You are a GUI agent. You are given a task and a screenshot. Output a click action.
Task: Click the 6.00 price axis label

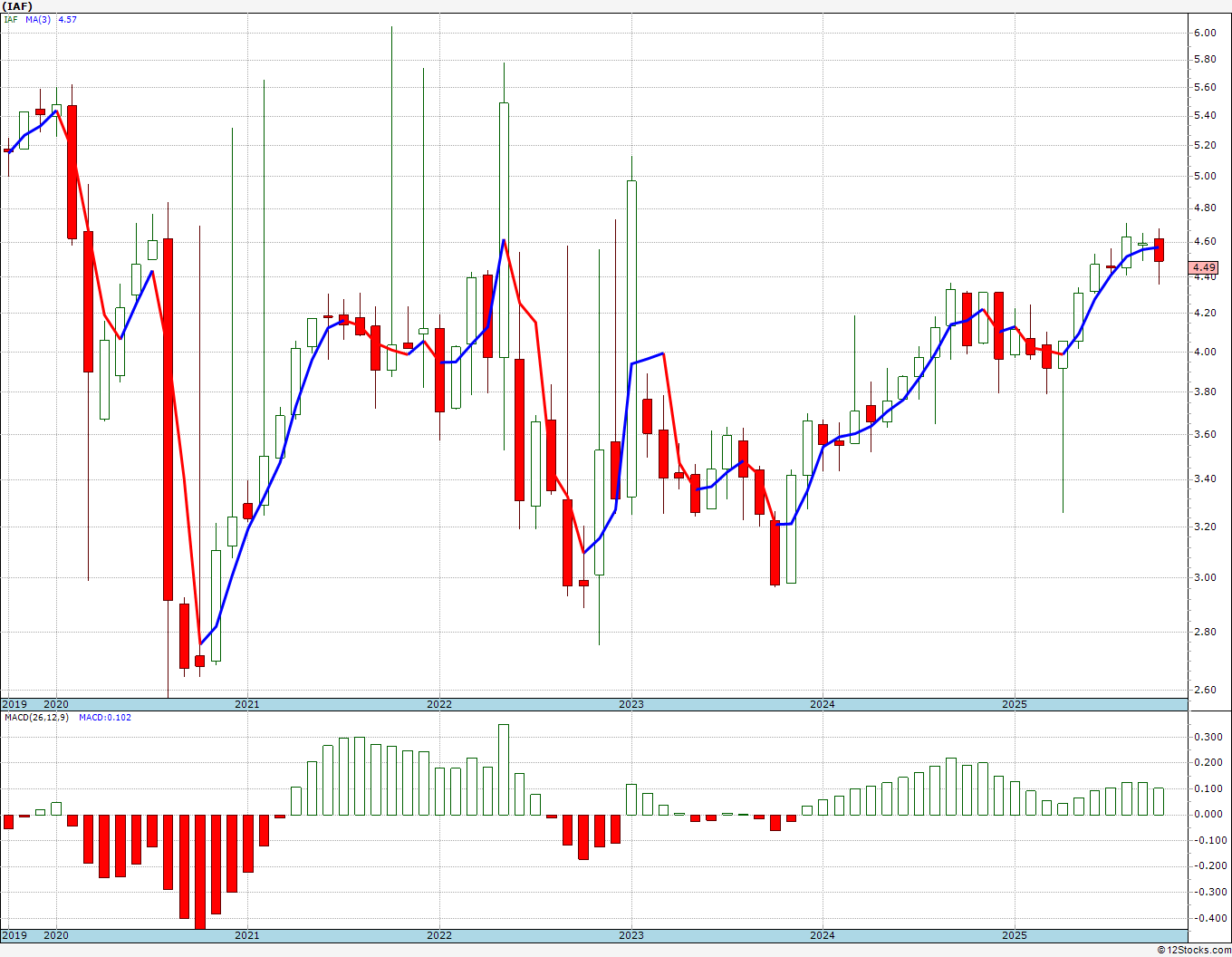[x=1205, y=33]
